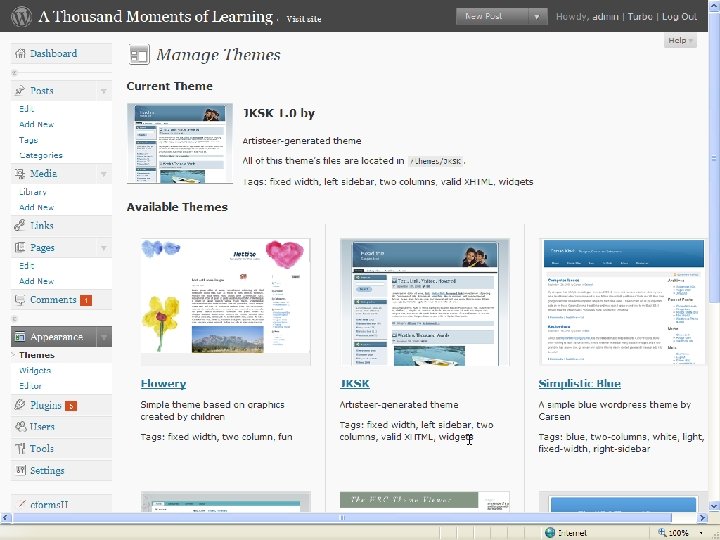
Task: Click the WordPress logo icon
Action: click(21, 16)
